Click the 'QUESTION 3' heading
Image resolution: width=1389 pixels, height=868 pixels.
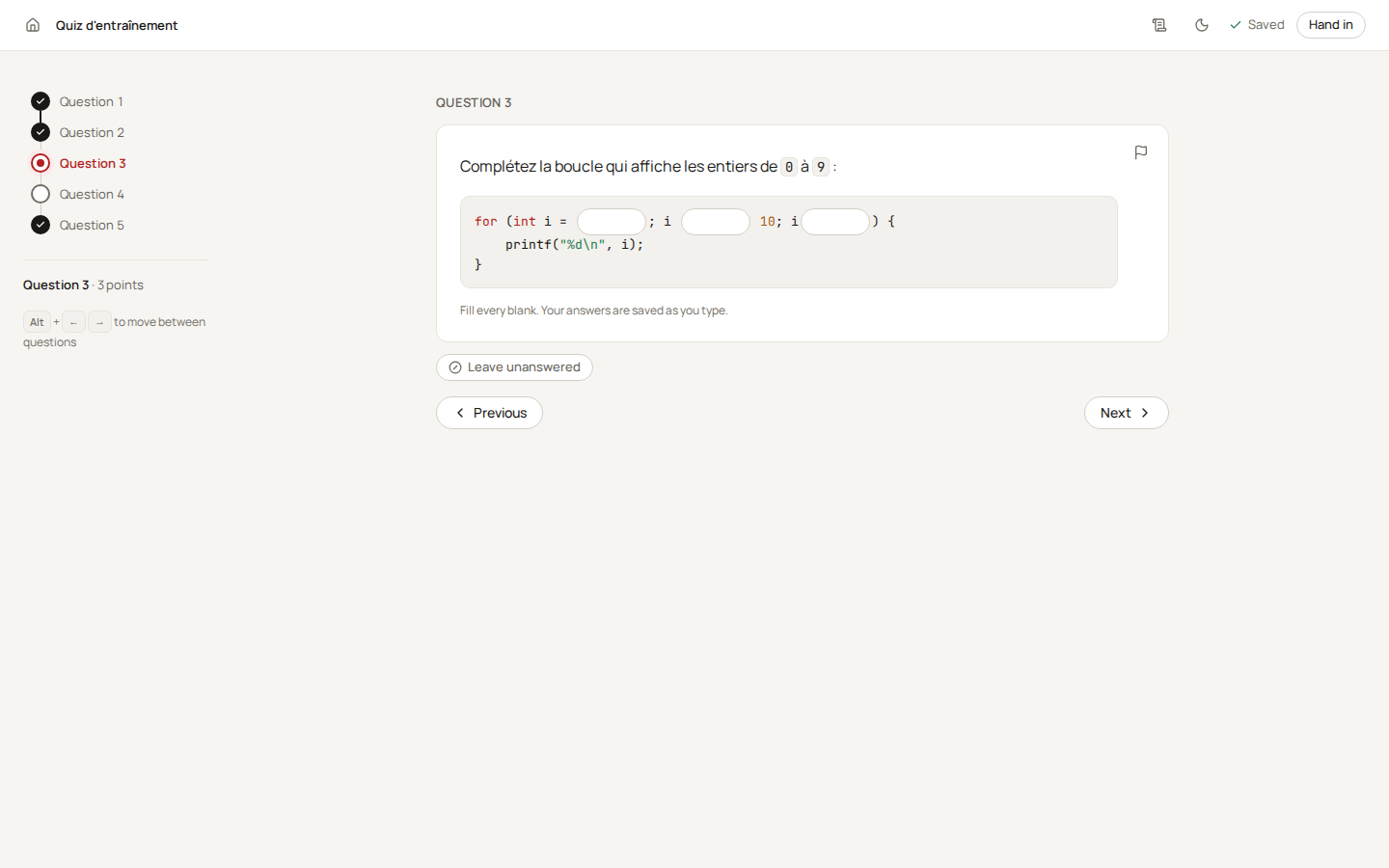point(474,102)
